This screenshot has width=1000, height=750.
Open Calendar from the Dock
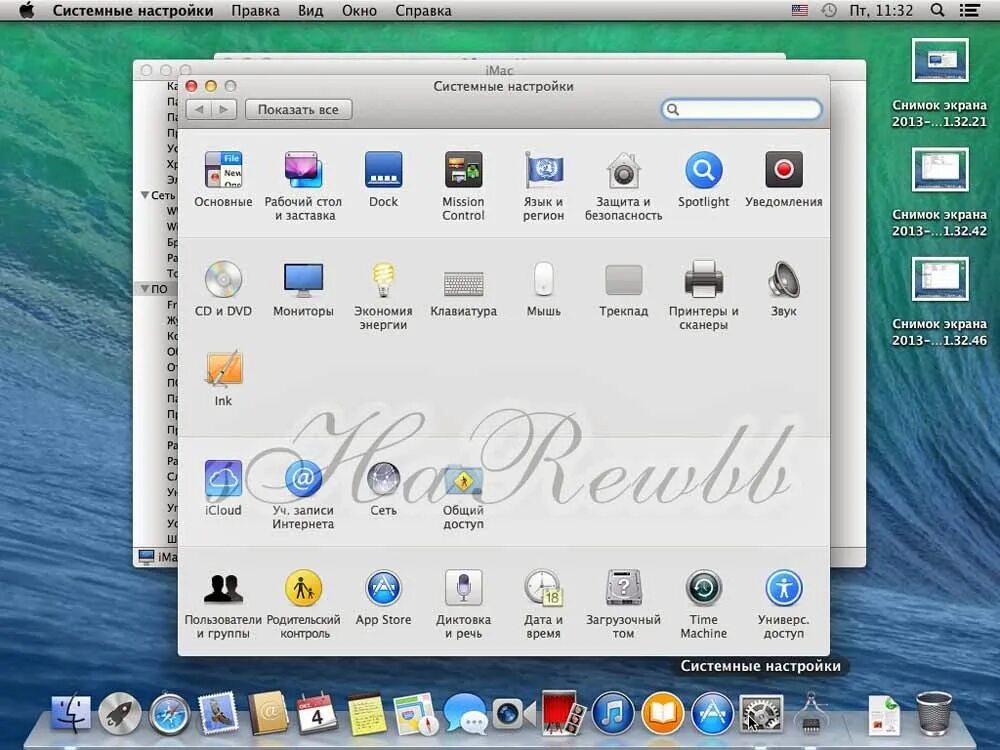click(x=317, y=713)
